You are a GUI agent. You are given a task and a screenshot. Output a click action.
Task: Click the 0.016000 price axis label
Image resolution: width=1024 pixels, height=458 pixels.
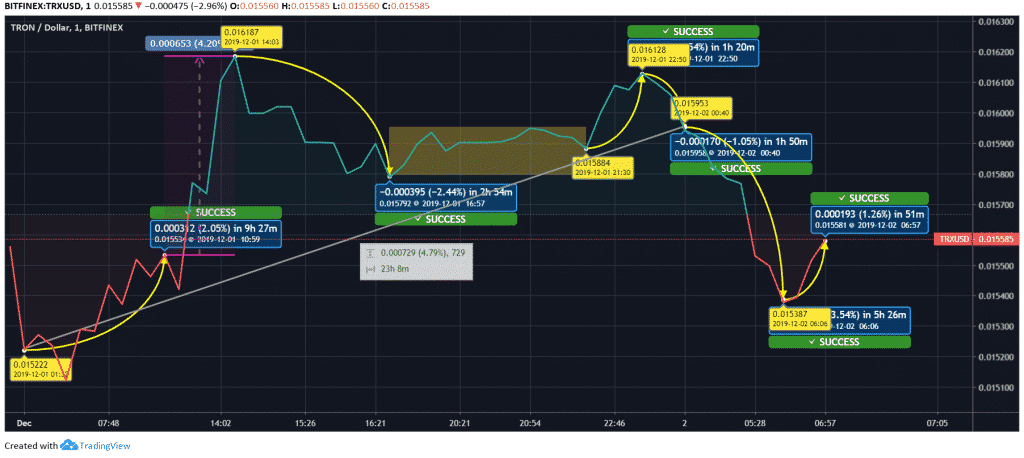pos(997,114)
